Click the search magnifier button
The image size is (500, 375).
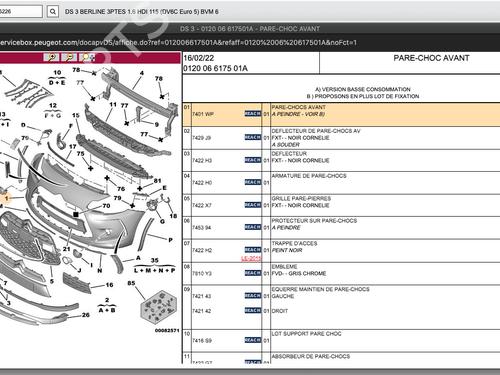click(53, 12)
